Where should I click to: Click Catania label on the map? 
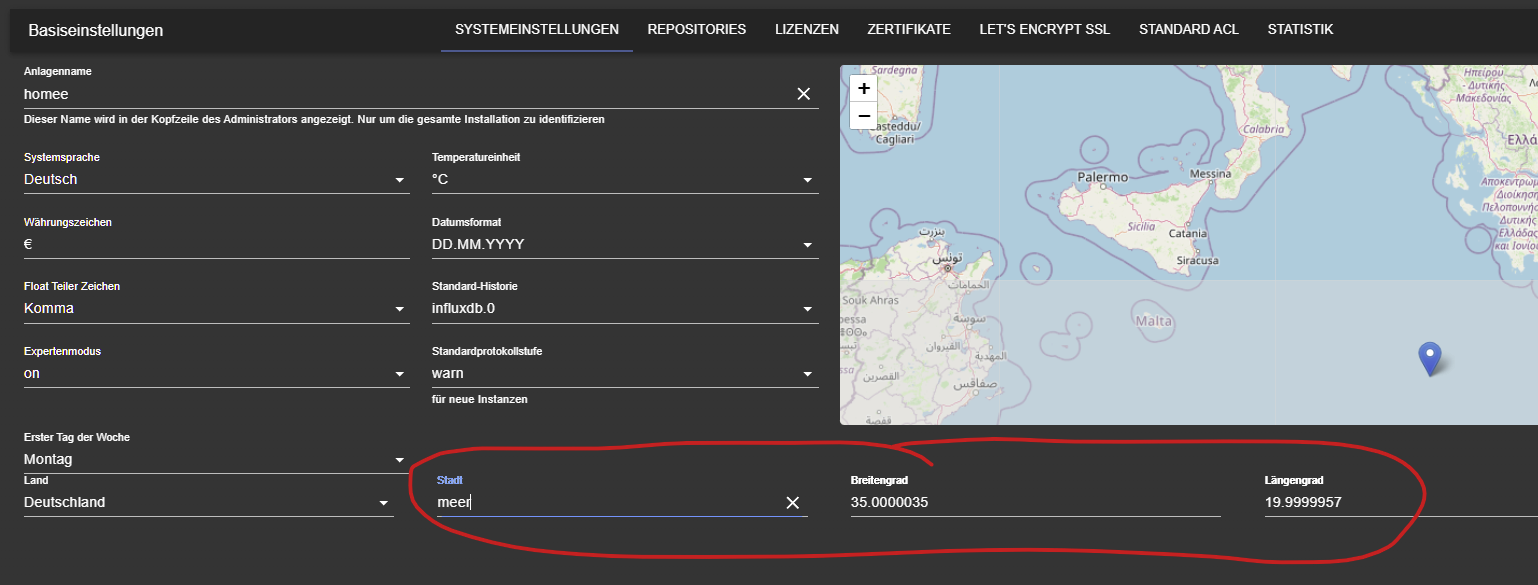pos(1187,234)
